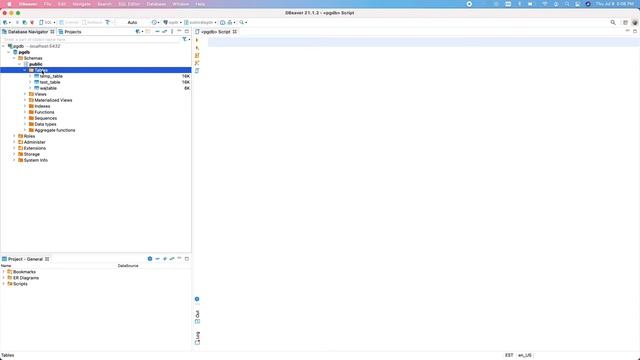Select the ER Diagrams folder
Viewport: 640px width, 360px height.
26,278
